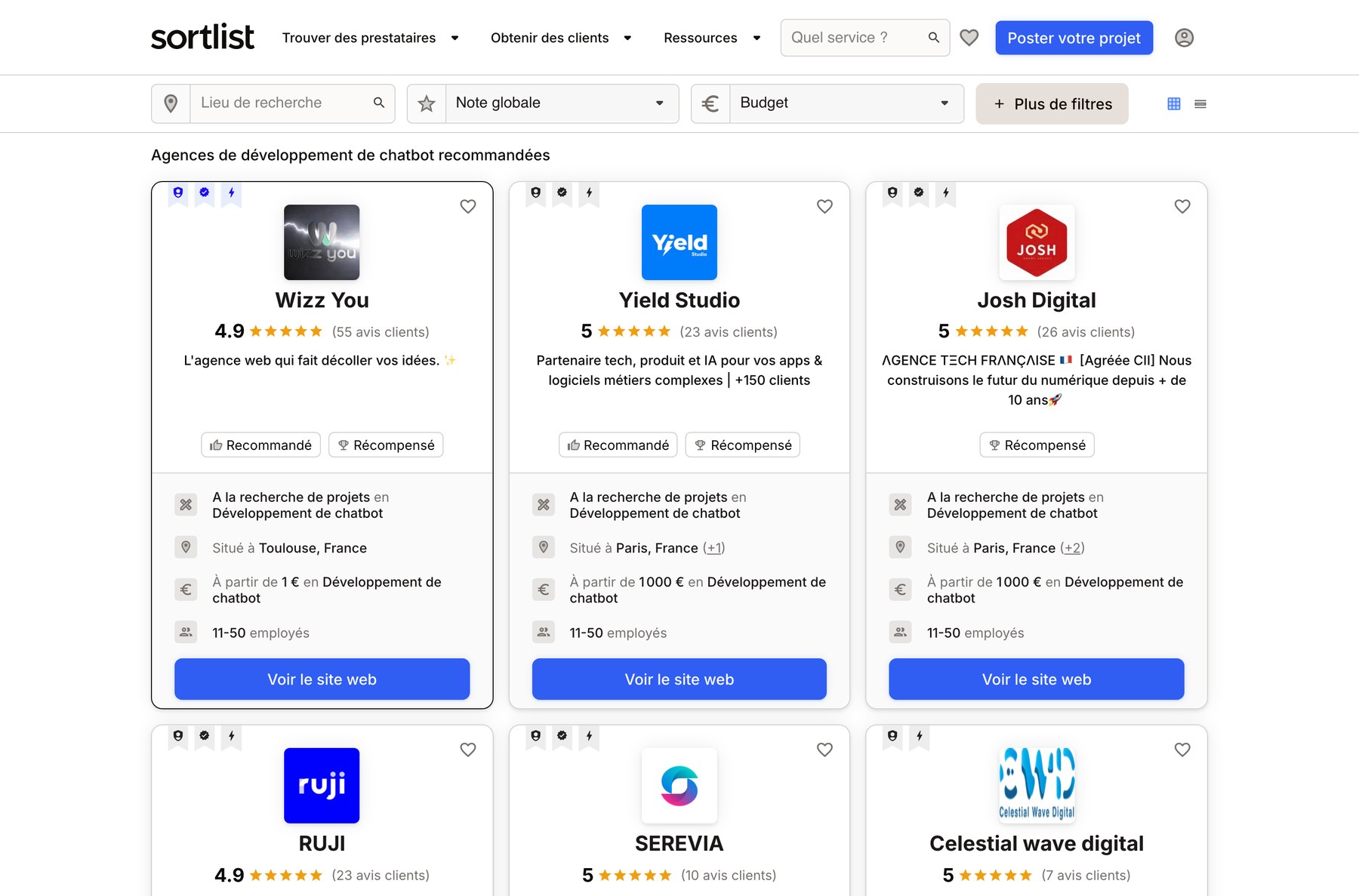The width and height of the screenshot is (1359, 896).
Task: Open the Yield Studio logo thumbnail
Action: coord(679,242)
